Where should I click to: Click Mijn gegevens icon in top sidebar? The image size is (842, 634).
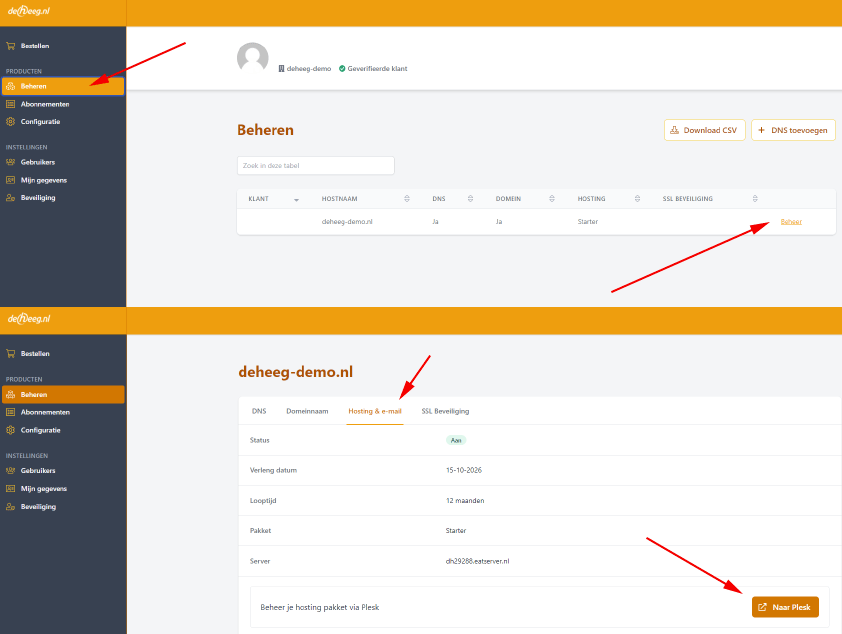[x=10, y=180]
